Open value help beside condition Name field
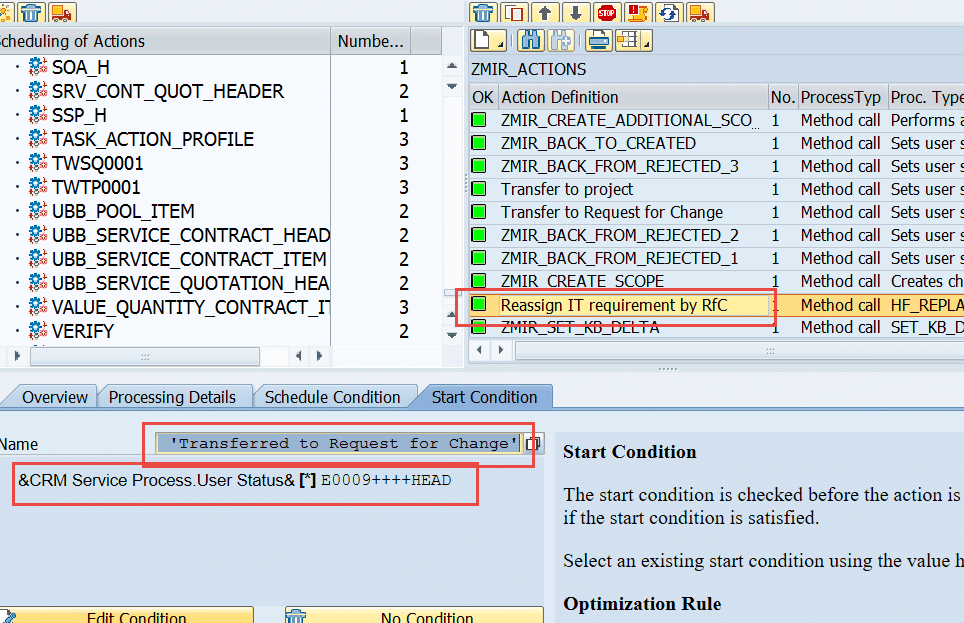Viewport: 964px width, 623px height. click(534, 443)
